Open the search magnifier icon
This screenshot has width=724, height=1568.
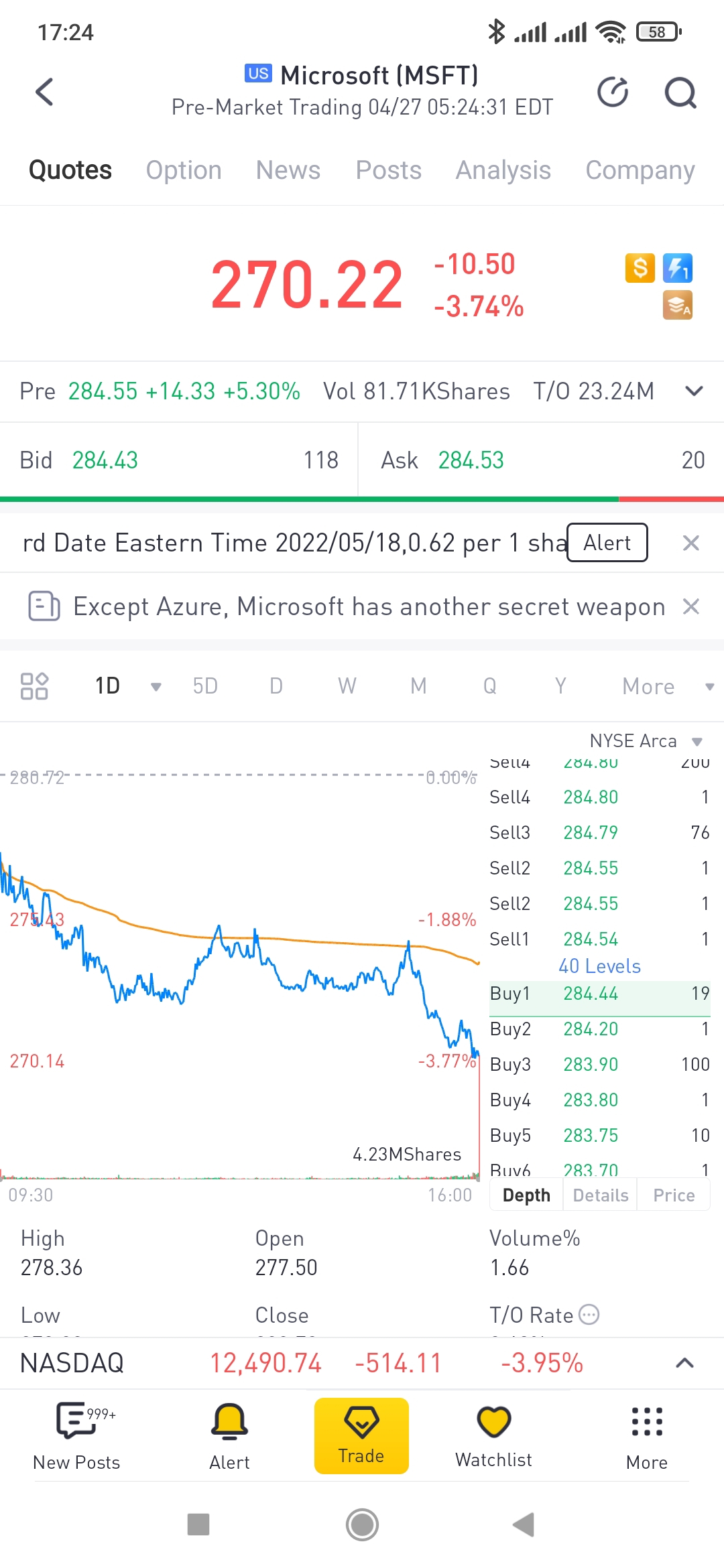pyautogui.click(x=680, y=92)
